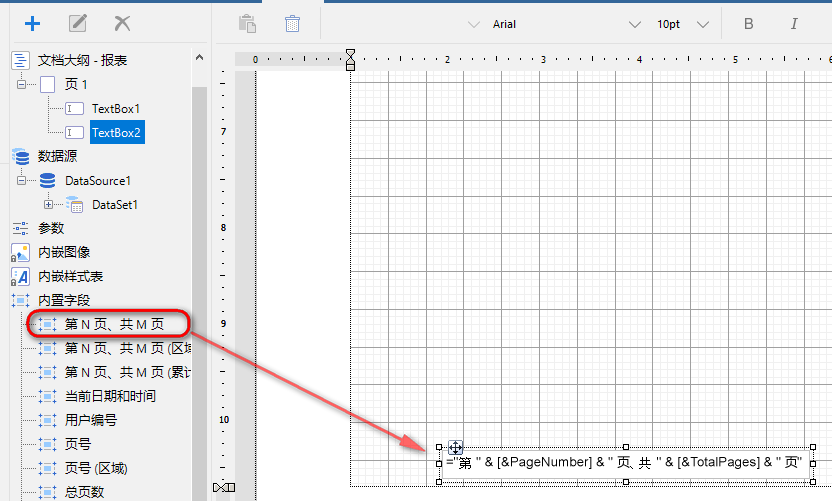The width and height of the screenshot is (832, 501).
Task: Click the 内嵌样式表 stylesheet icon
Action: pos(20,276)
